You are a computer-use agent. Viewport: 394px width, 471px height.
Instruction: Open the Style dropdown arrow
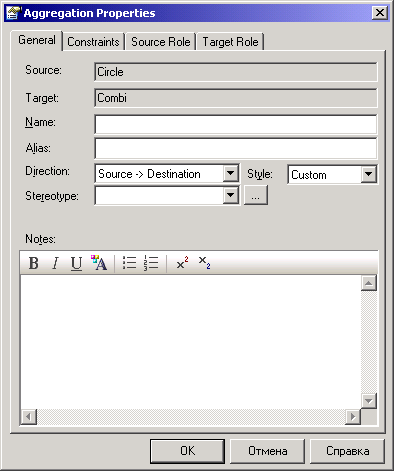pos(369,174)
